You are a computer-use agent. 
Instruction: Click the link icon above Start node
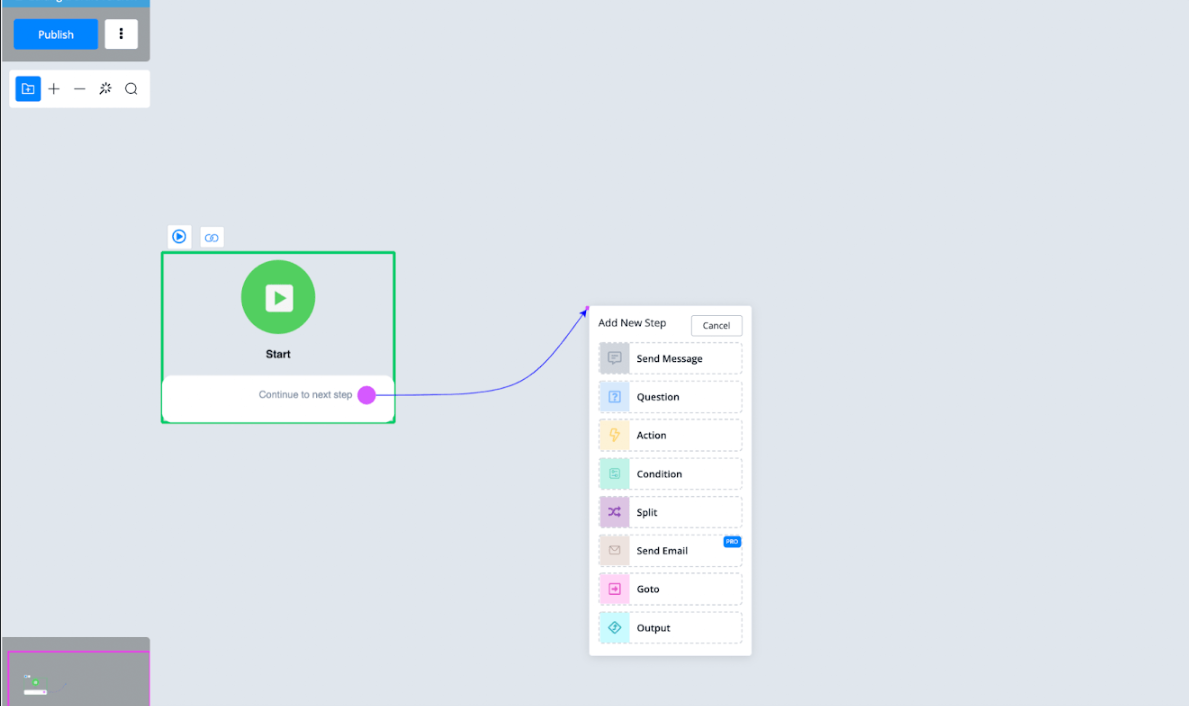click(x=211, y=237)
